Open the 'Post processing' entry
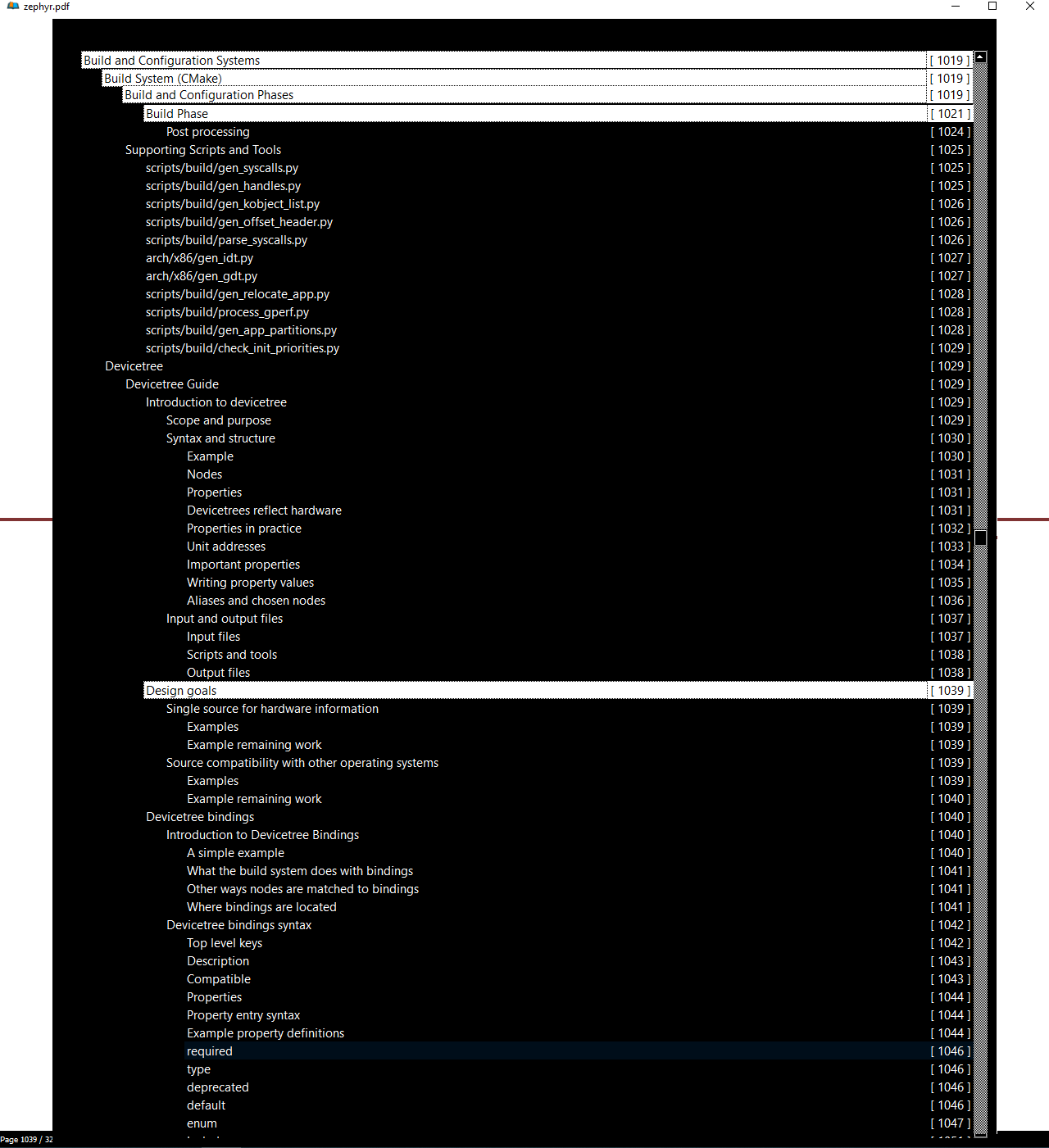This screenshot has height=1148, width=1049. 207,131
